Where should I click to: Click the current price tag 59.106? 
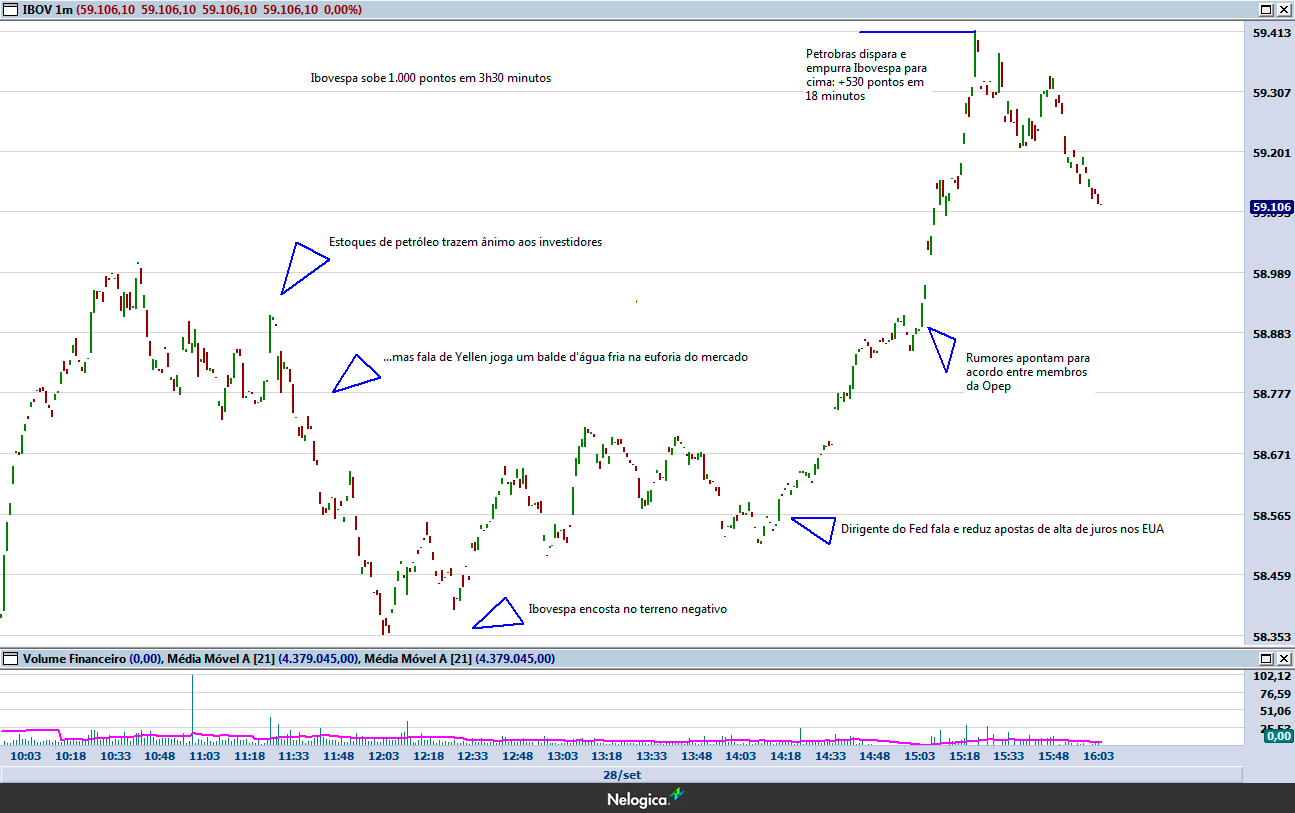(x=1271, y=207)
